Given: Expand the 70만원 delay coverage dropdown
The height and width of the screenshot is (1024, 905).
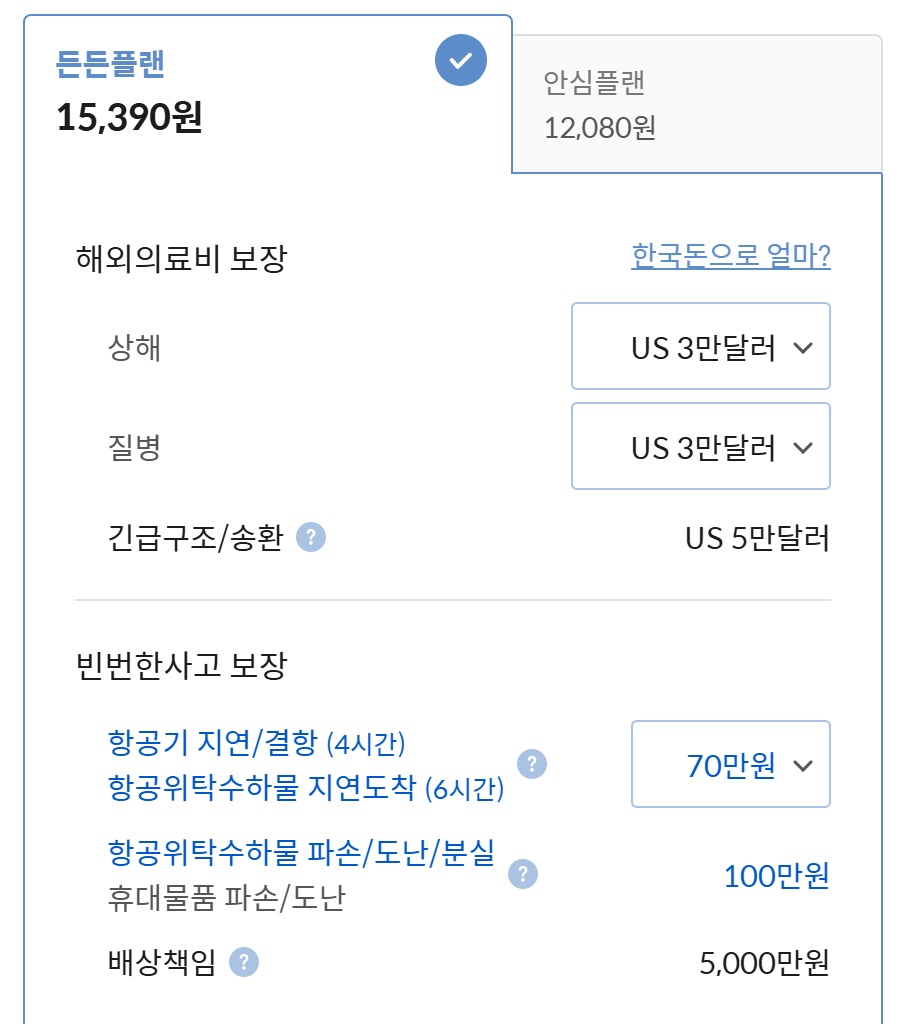Looking at the screenshot, I should coord(729,764).
